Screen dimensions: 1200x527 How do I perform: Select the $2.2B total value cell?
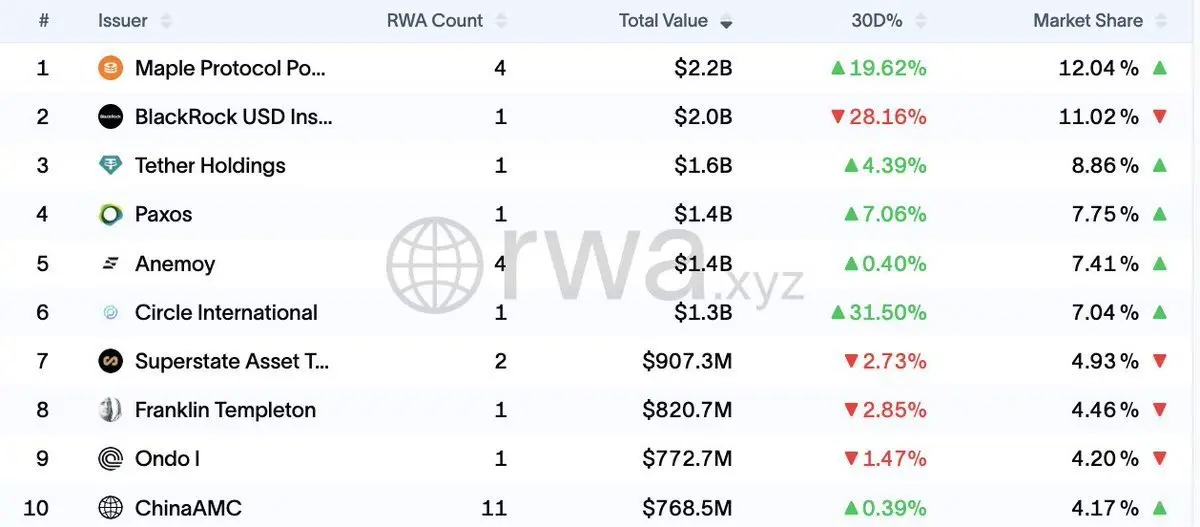click(703, 68)
